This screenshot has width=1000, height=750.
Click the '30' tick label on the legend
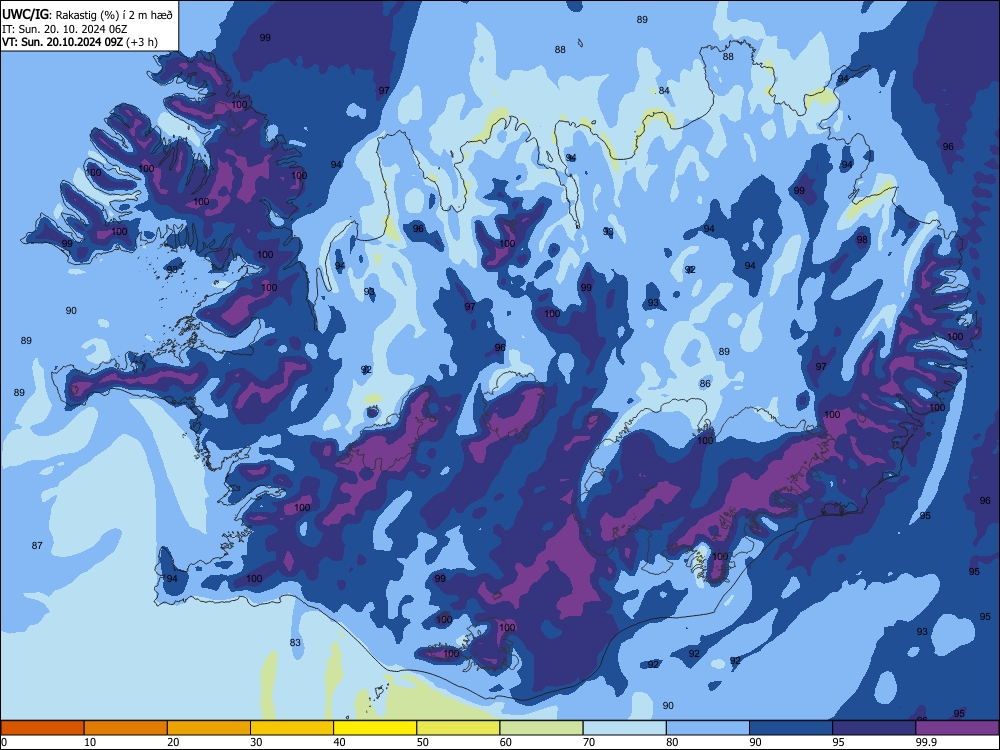pos(256,742)
